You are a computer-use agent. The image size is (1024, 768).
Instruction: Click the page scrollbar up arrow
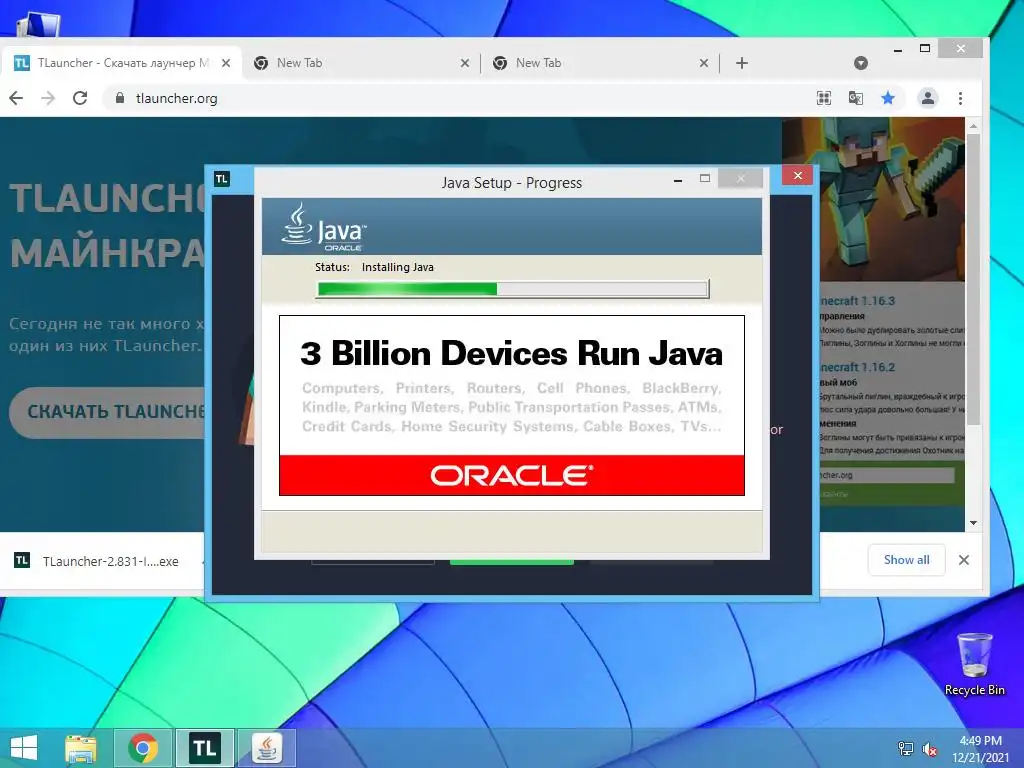click(973, 125)
